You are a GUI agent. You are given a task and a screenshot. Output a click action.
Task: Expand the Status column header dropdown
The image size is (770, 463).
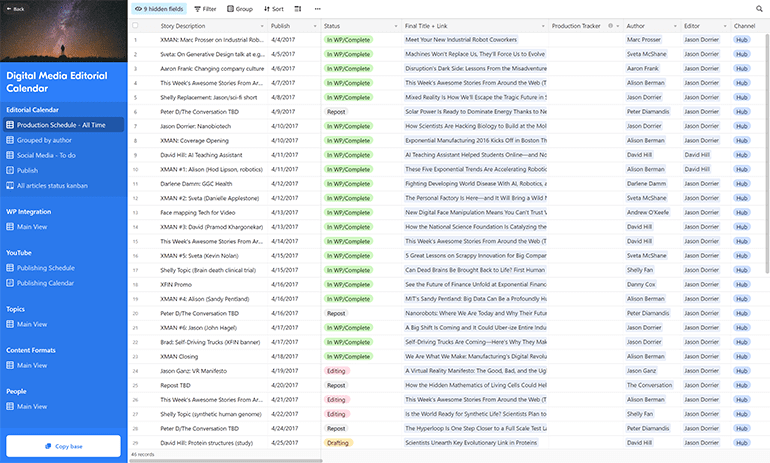pos(396,25)
